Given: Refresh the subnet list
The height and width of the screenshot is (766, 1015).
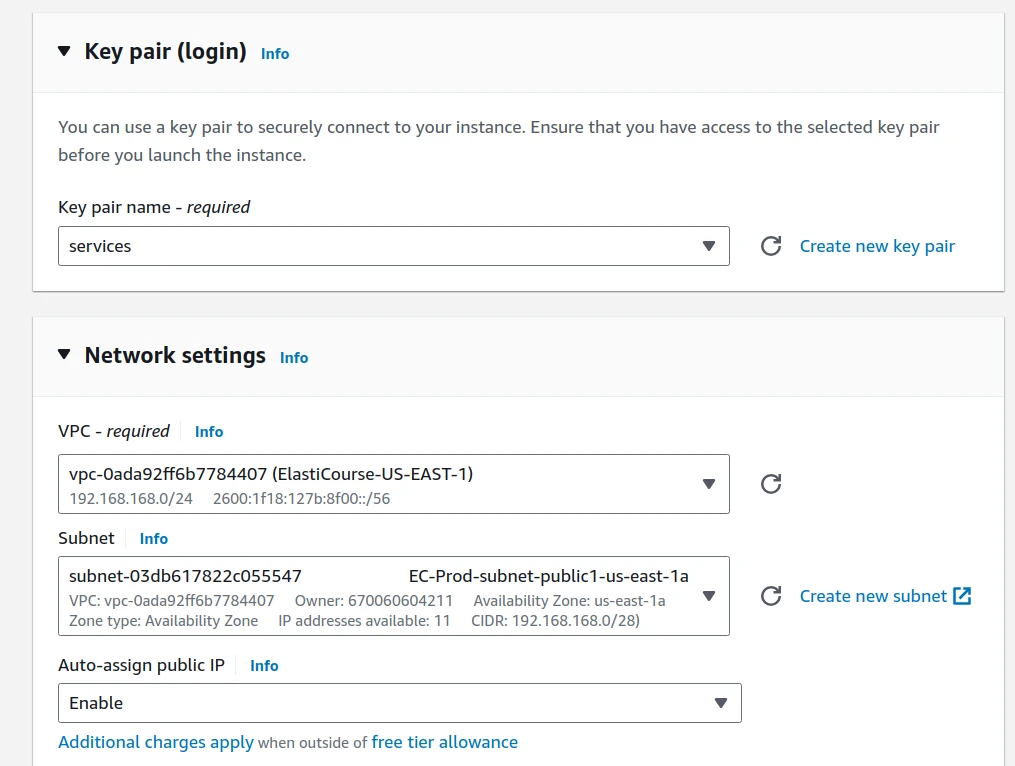Looking at the screenshot, I should 770,596.
